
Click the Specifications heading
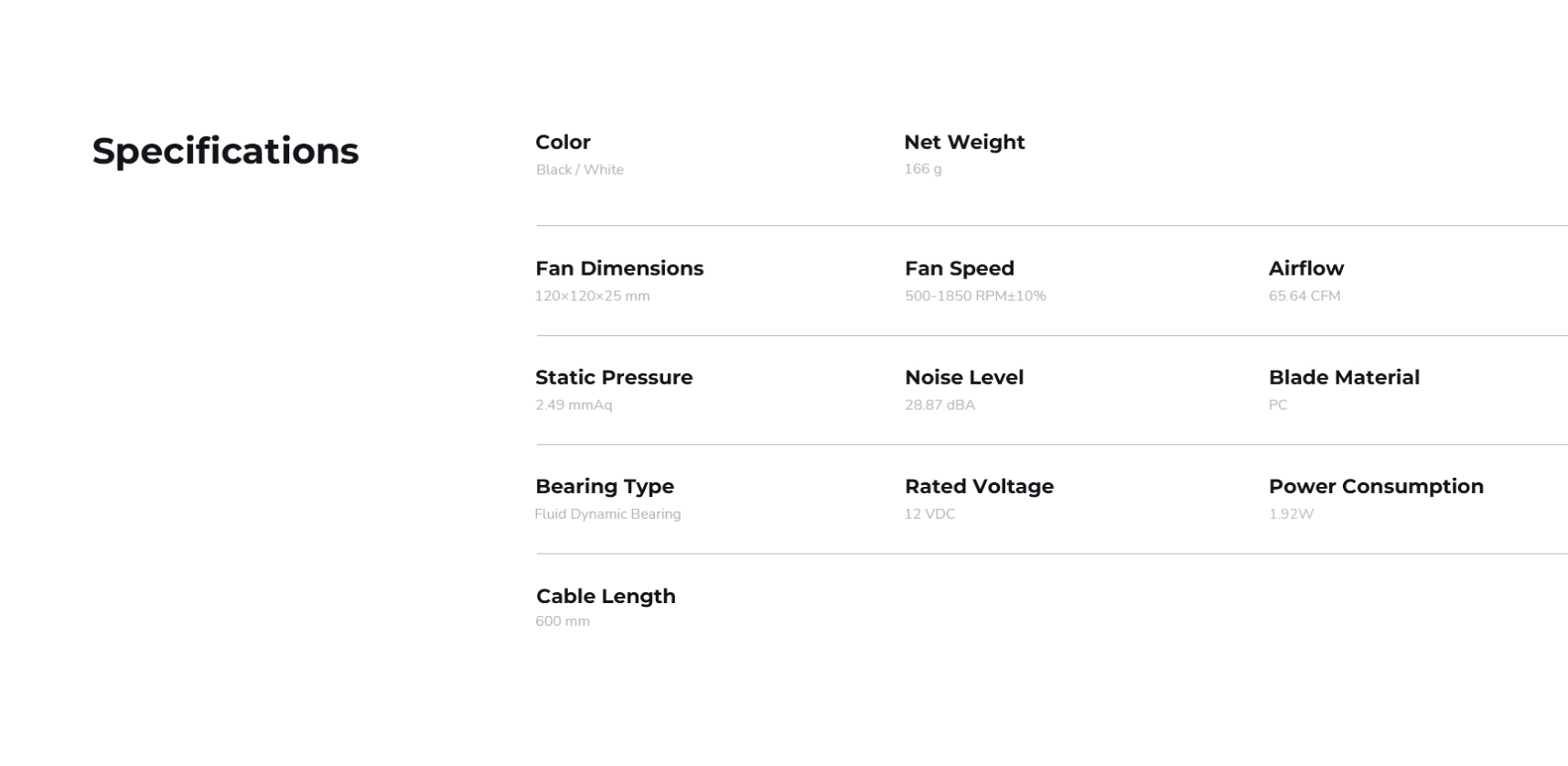[225, 151]
